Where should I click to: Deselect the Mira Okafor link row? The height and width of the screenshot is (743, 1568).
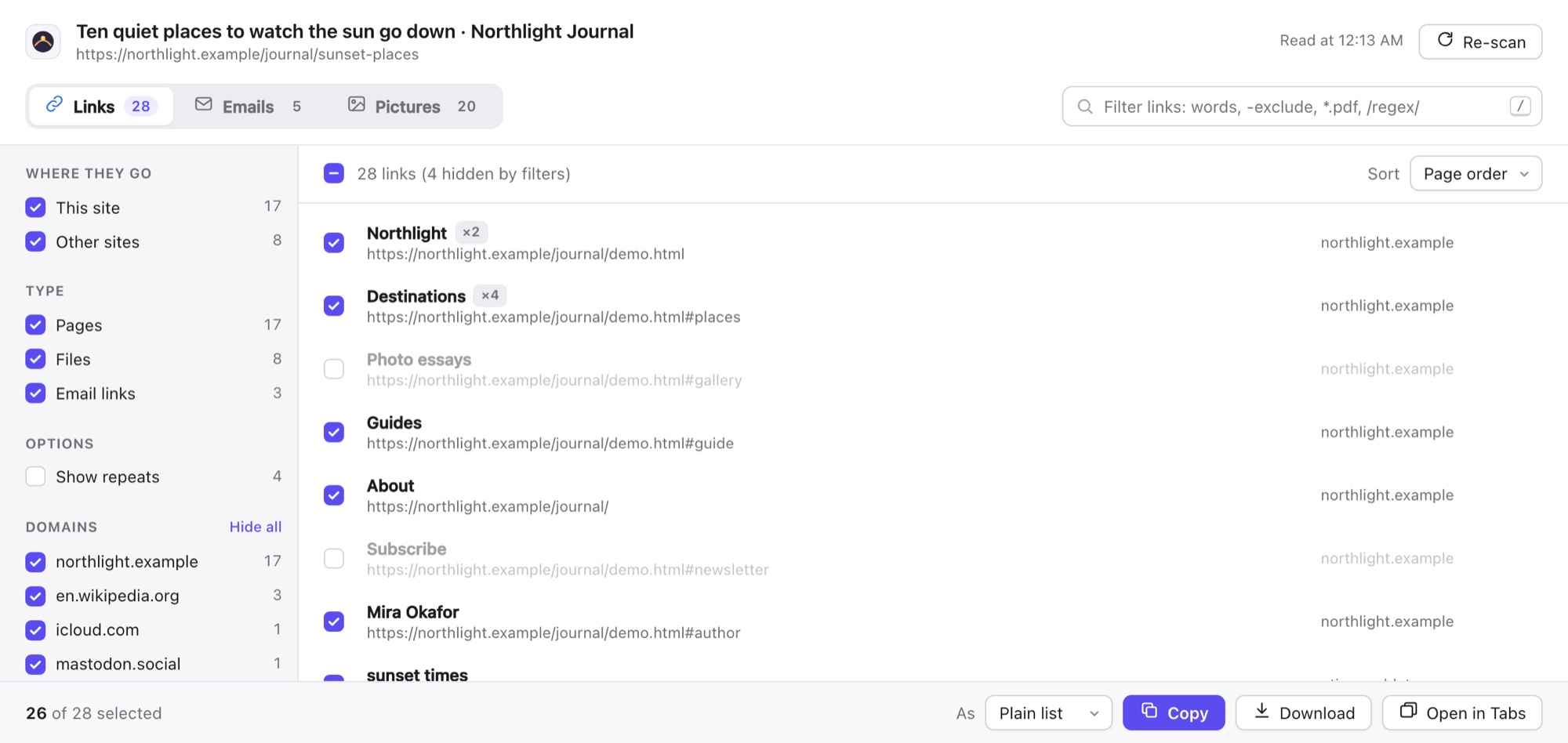tap(334, 622)
